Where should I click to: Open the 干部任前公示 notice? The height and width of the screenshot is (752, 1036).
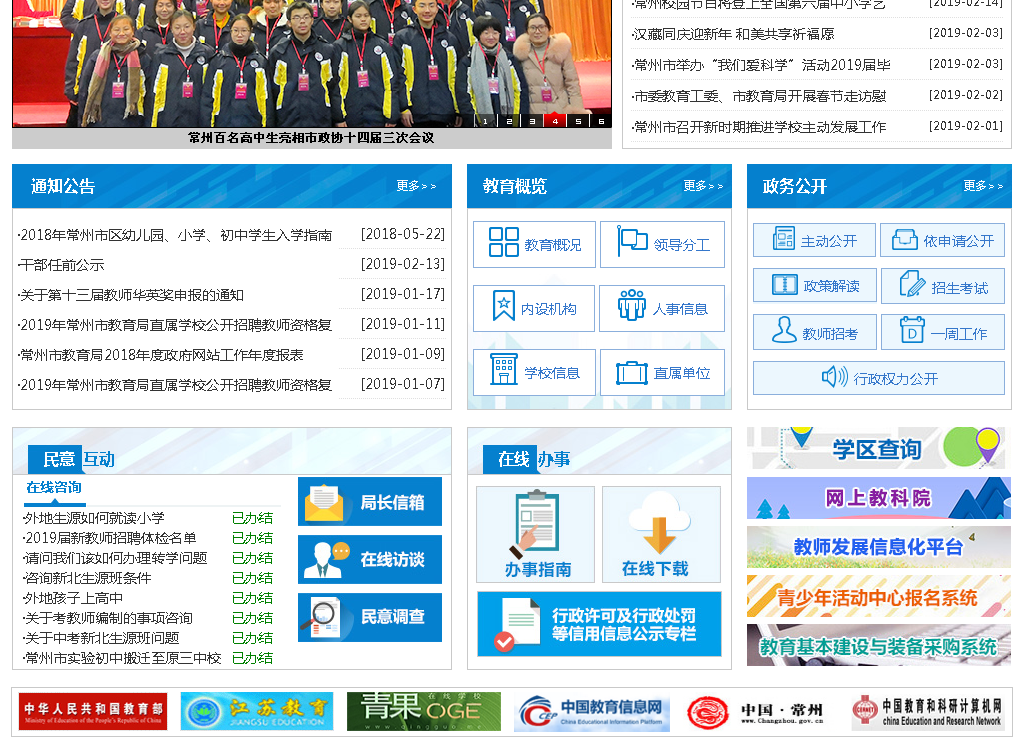[61, 265]
